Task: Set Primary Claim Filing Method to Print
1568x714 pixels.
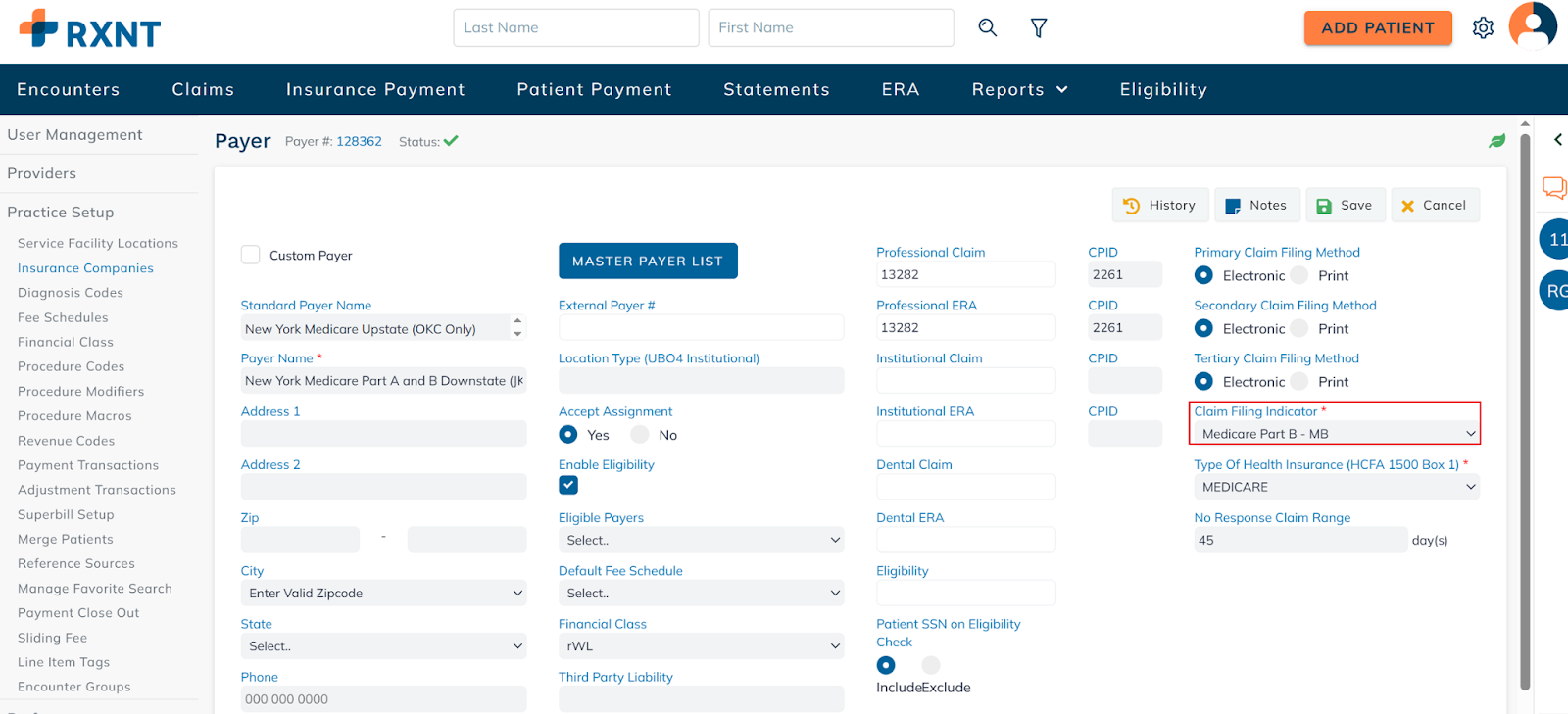Action: point(1299,276)
